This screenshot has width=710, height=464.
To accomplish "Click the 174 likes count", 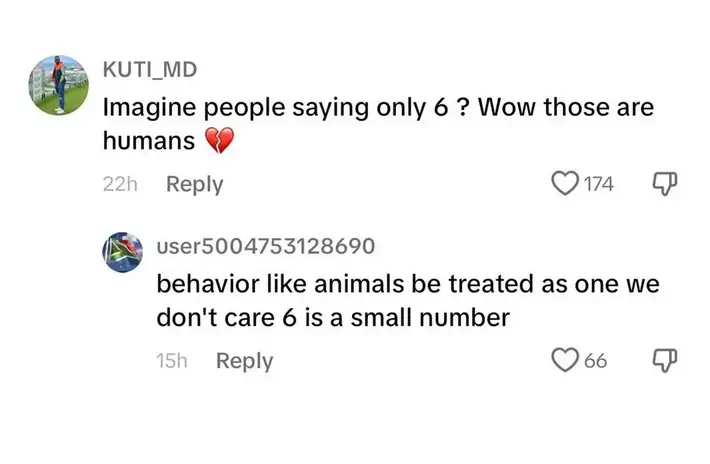I will click(x=599, y=184).
